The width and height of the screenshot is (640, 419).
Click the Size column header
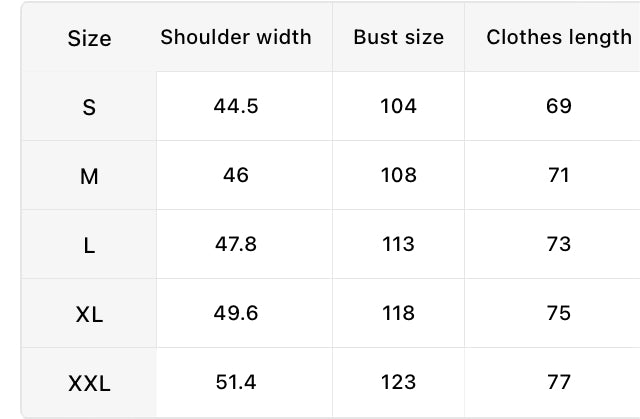click(x=89, y=38)
